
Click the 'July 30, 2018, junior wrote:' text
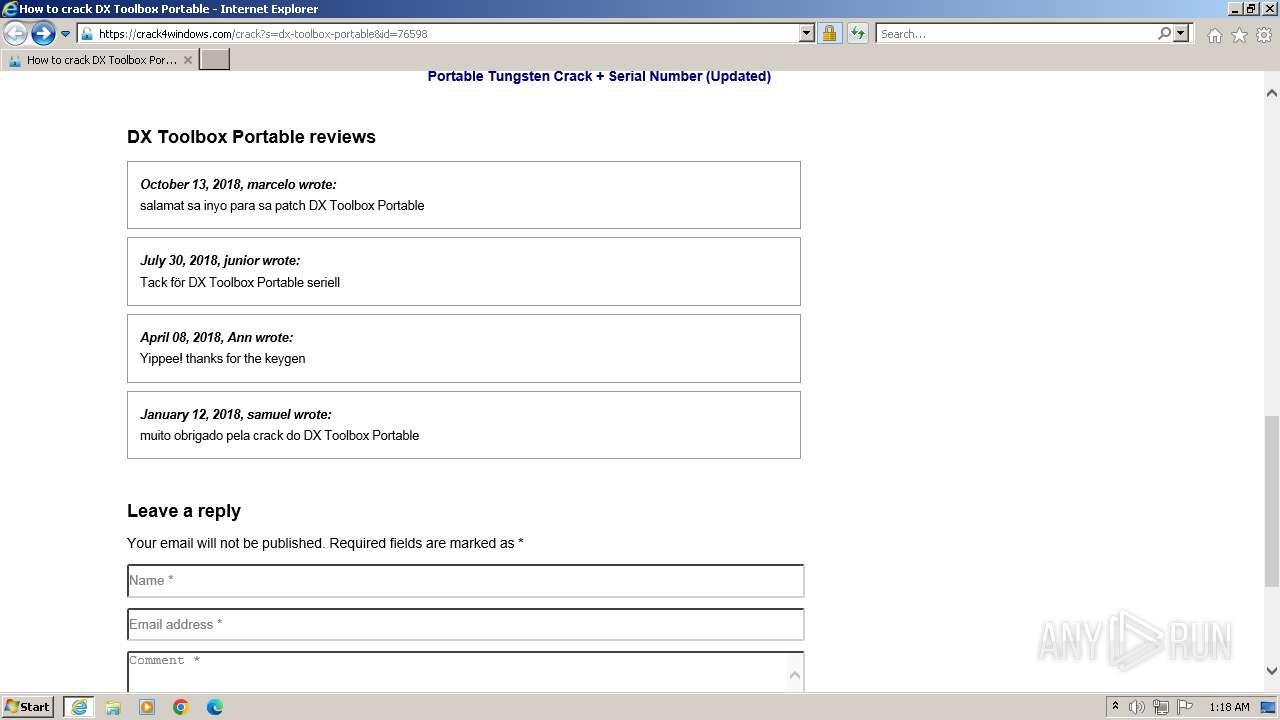tap(220, 260)
